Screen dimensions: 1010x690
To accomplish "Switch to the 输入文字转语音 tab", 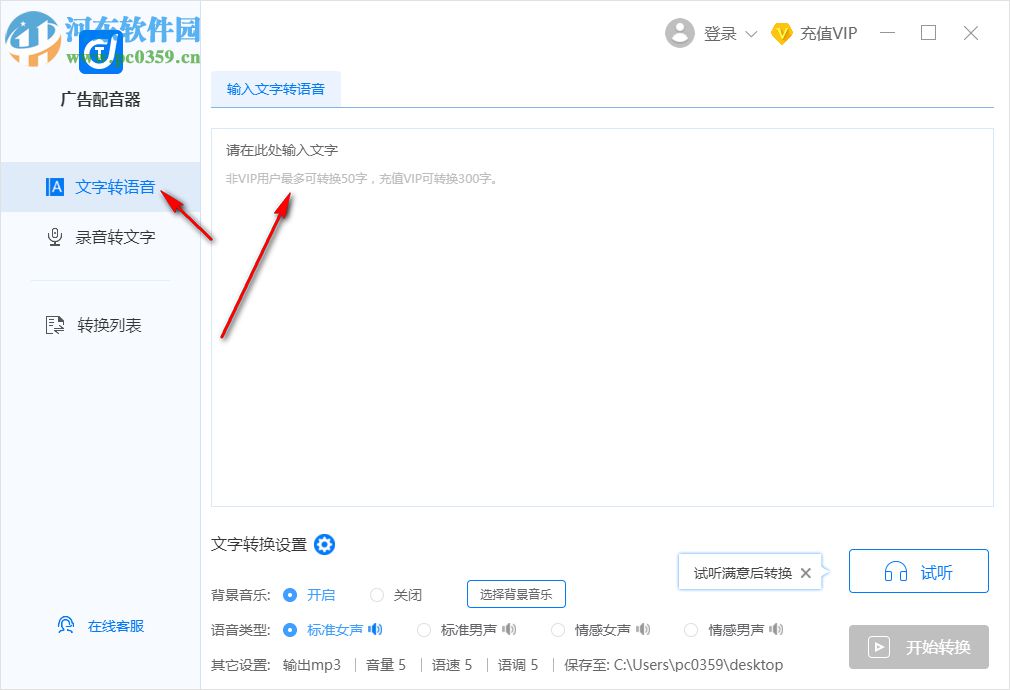I will click(x=276, y=88).
